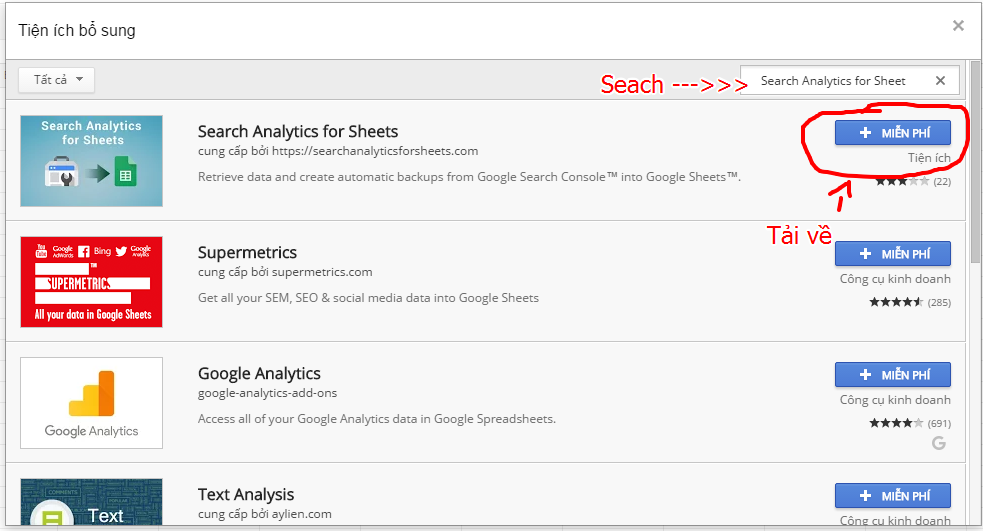
Task: Install Text Analysis with its MIỄN PHÍ button
Action: [893, 496]
